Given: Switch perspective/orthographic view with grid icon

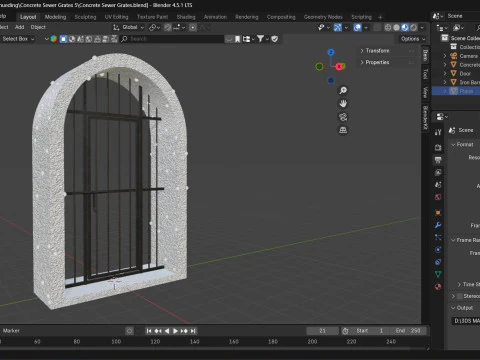Looking at the screenshot, I should (343, 130).
